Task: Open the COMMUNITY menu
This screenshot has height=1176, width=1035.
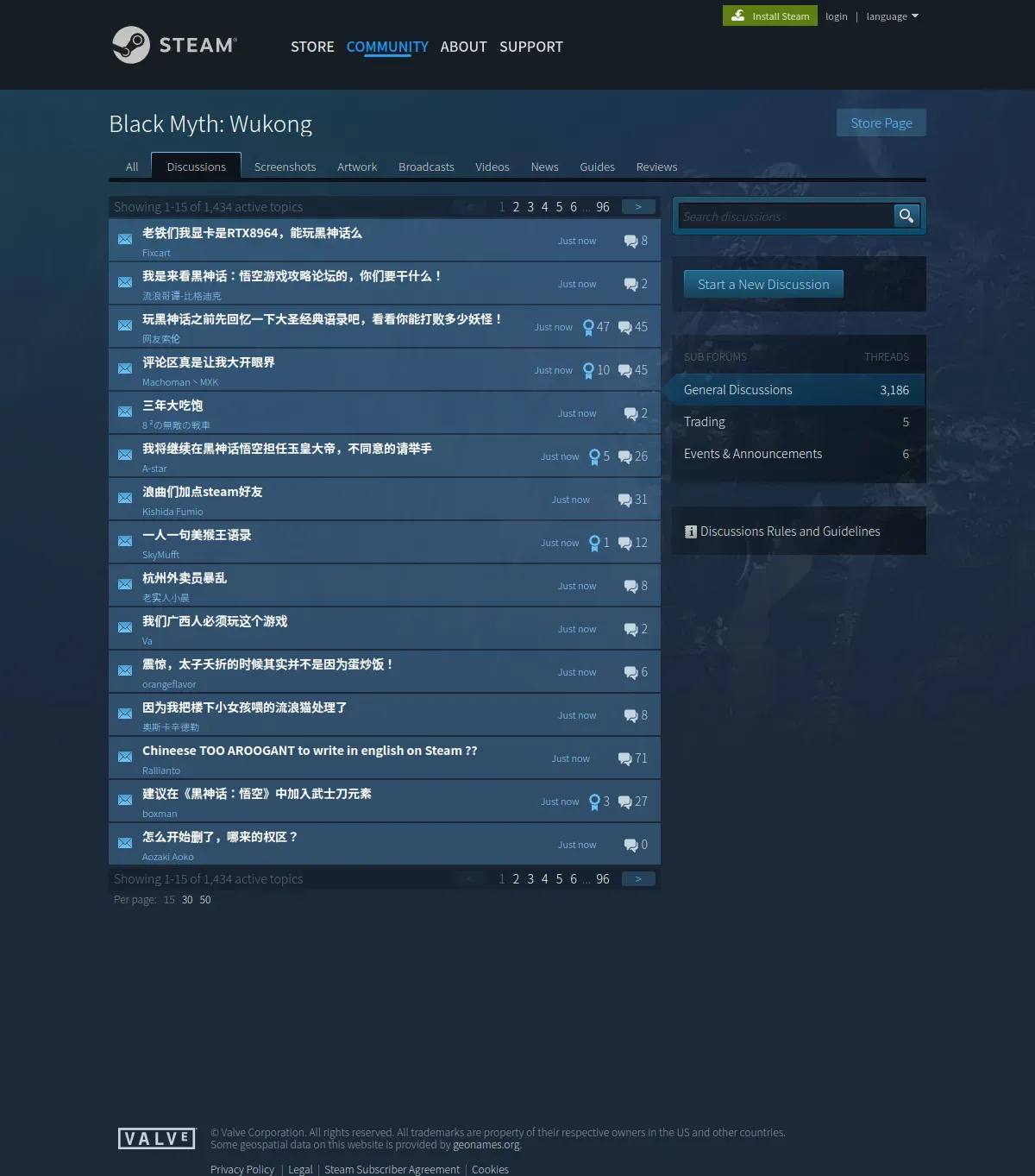Action: (x=387, y=47)
